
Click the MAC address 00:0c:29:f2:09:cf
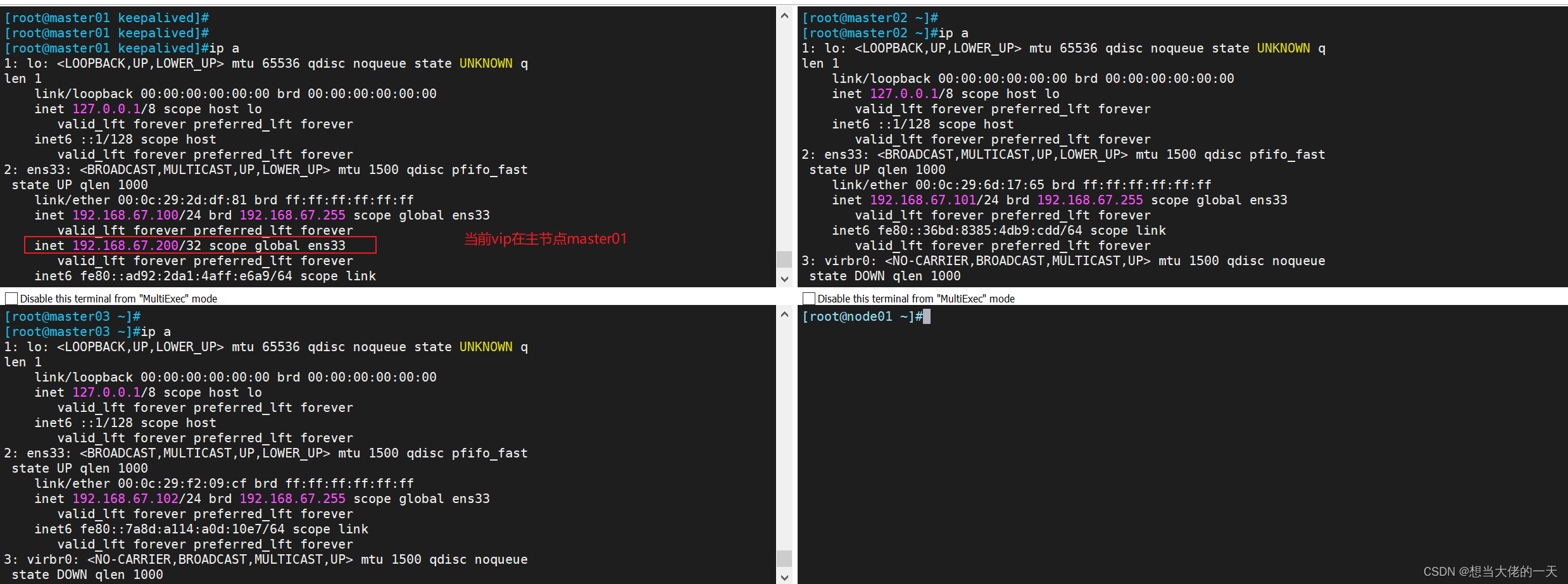pyautogui.click(x=182, y=483)
